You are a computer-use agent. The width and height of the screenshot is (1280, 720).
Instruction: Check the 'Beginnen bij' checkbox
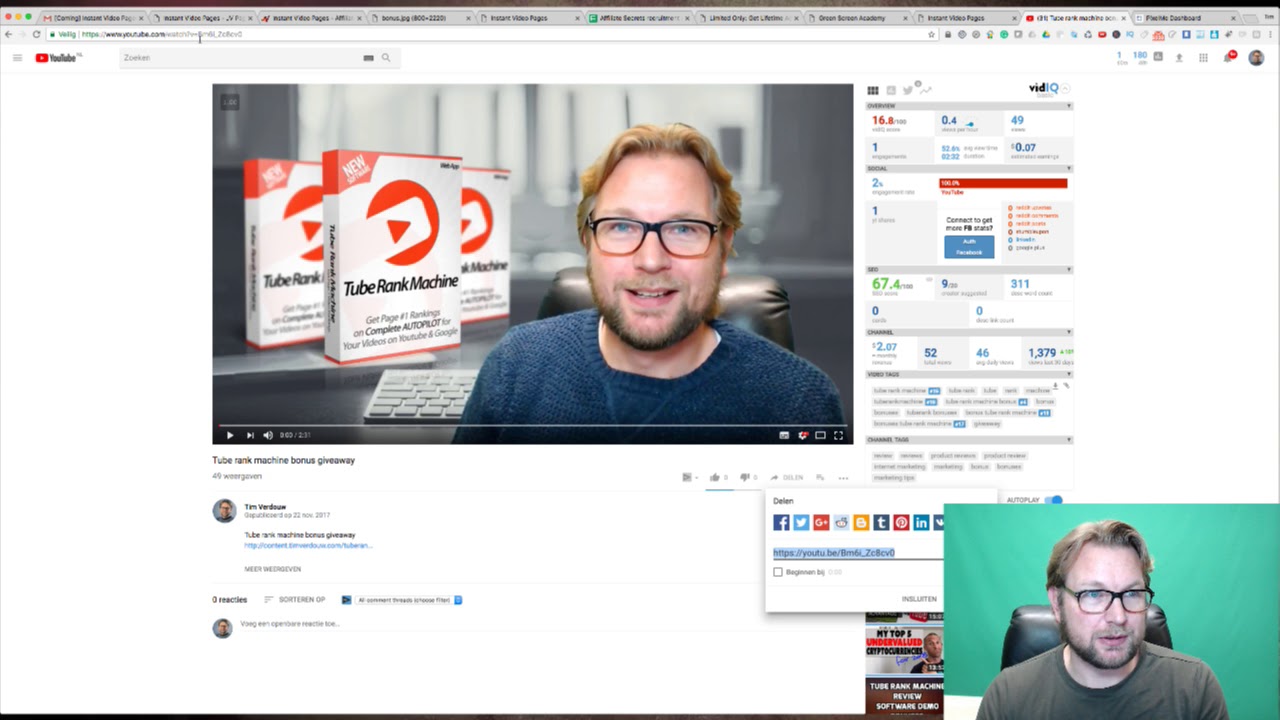click(x=778, y=572)
